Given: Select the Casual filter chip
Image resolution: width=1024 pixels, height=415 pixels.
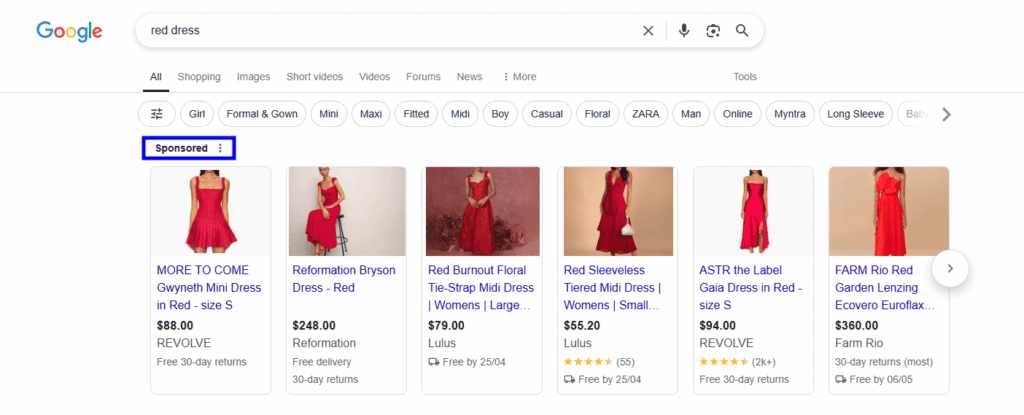Looking at the screenshot, I should coord(547,114).
